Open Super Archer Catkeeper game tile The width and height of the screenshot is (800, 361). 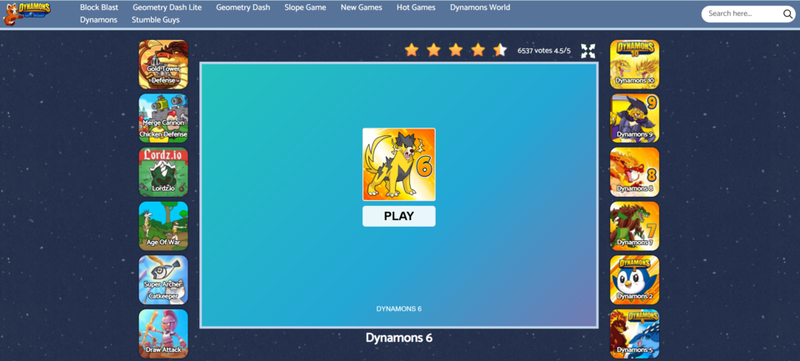[163, 280]
